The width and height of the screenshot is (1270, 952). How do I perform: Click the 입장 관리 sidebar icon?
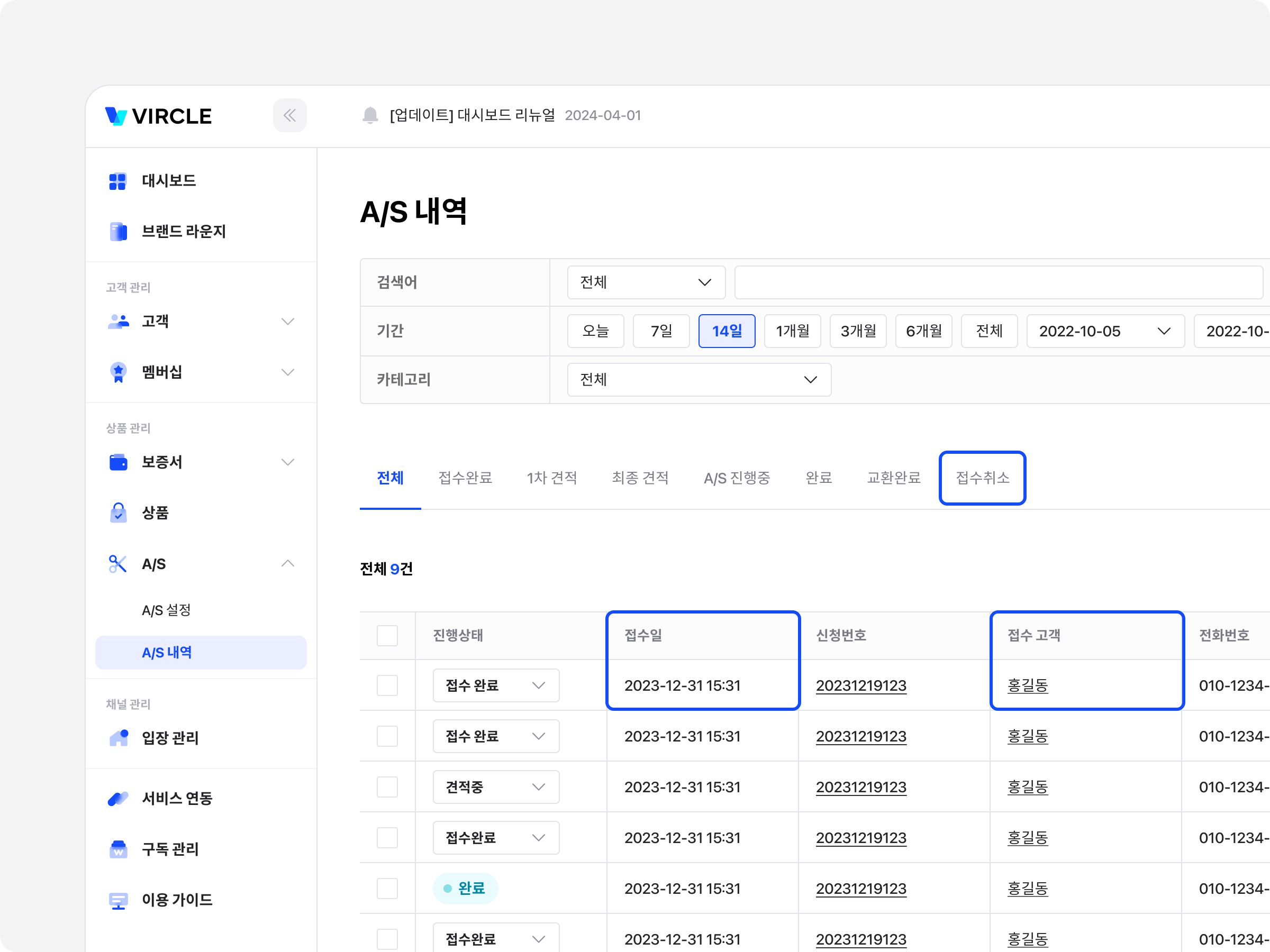(x=119, y=737)
